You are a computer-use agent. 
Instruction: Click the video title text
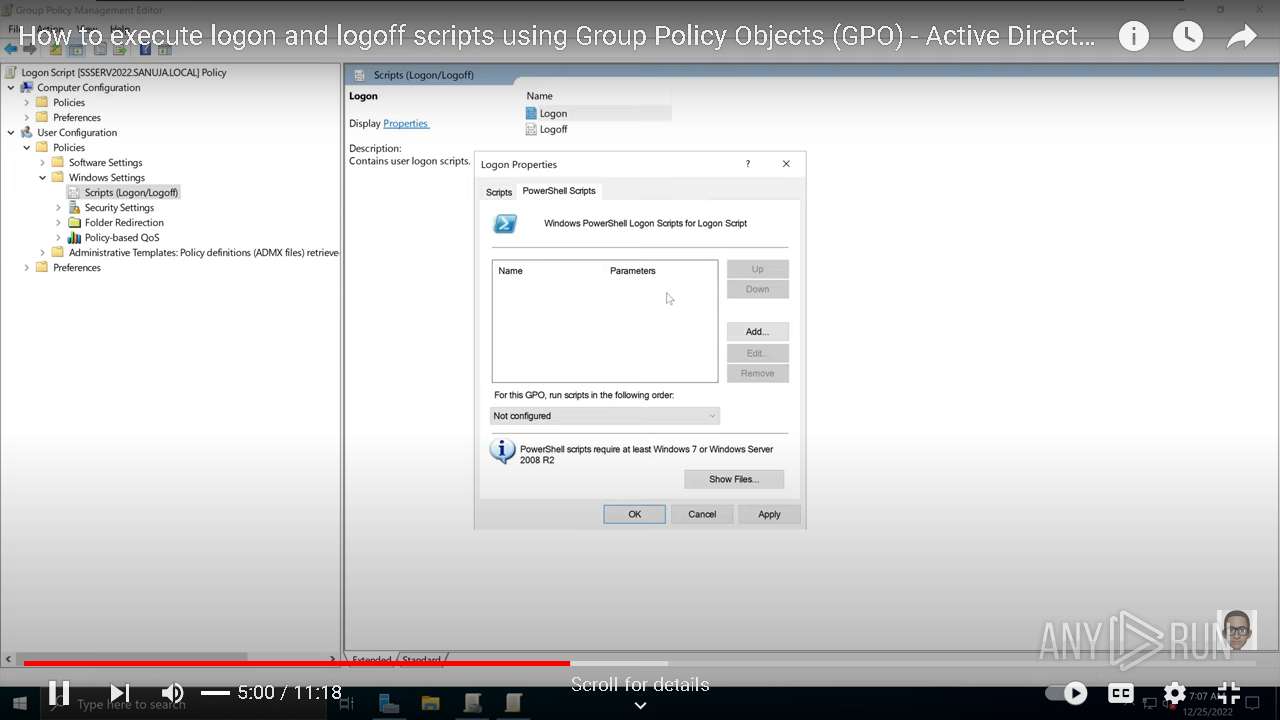(557, 37)
